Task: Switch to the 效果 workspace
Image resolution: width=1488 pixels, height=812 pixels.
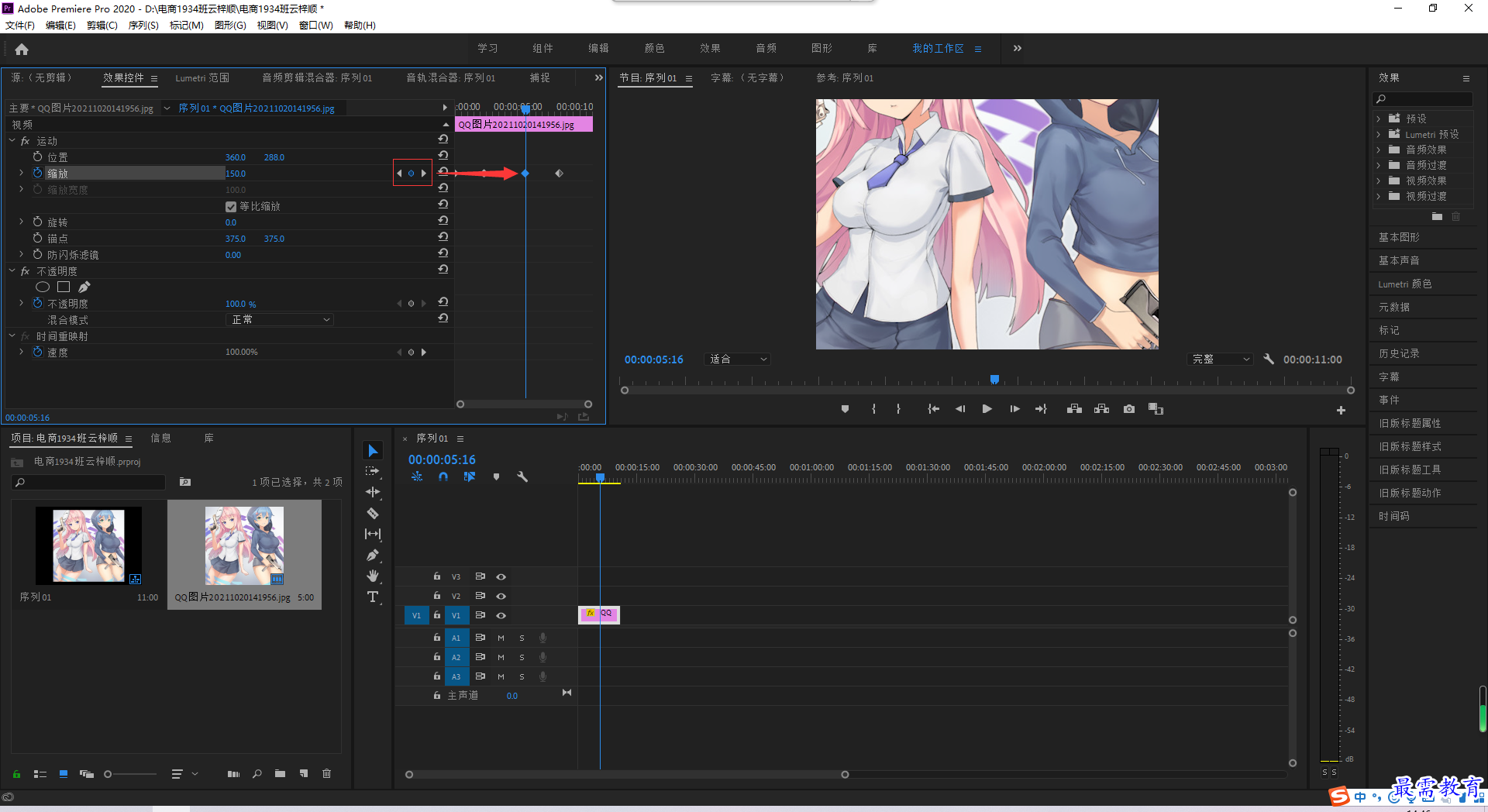Action: click(710, 48)
